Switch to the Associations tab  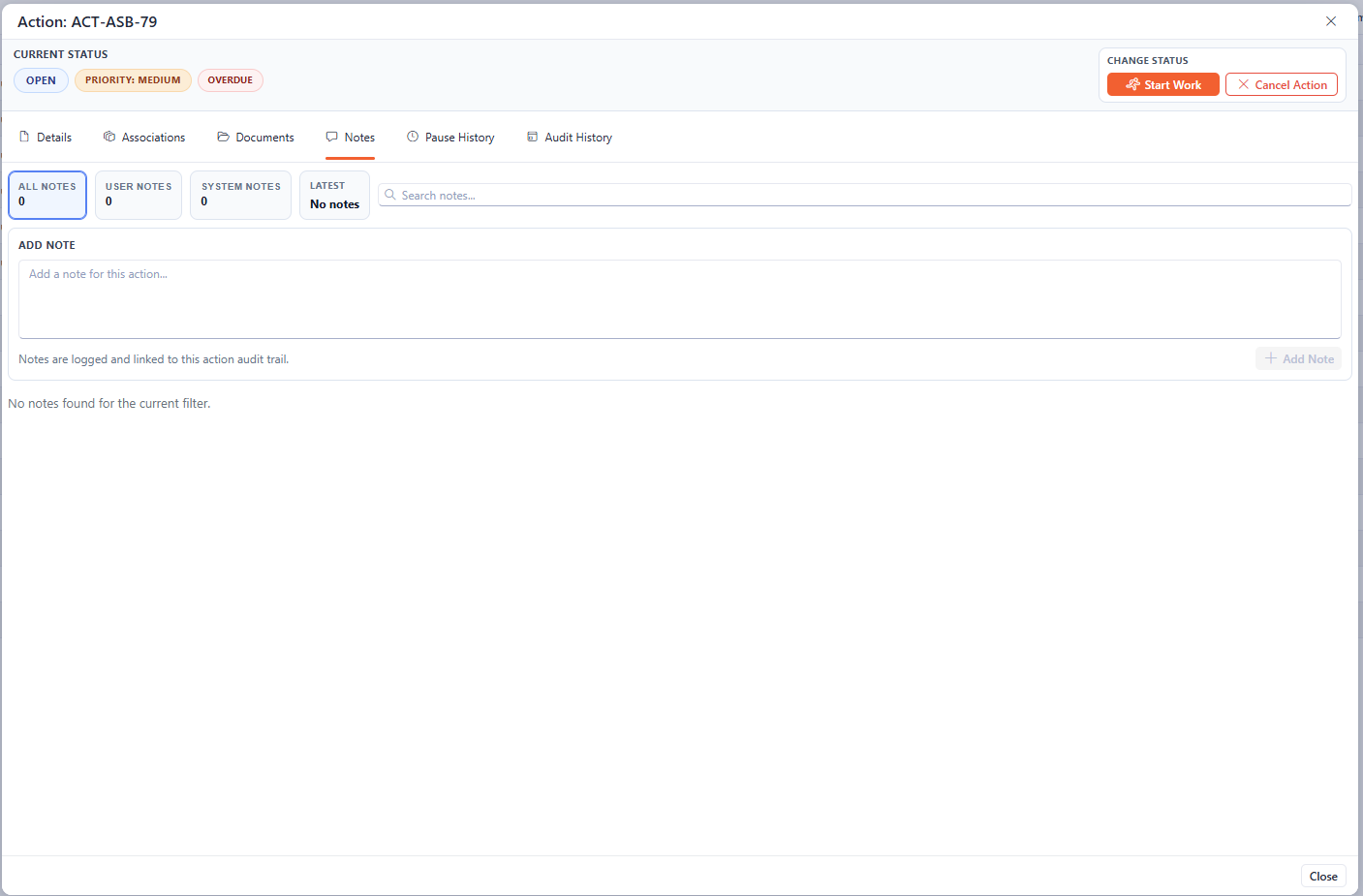153,138
